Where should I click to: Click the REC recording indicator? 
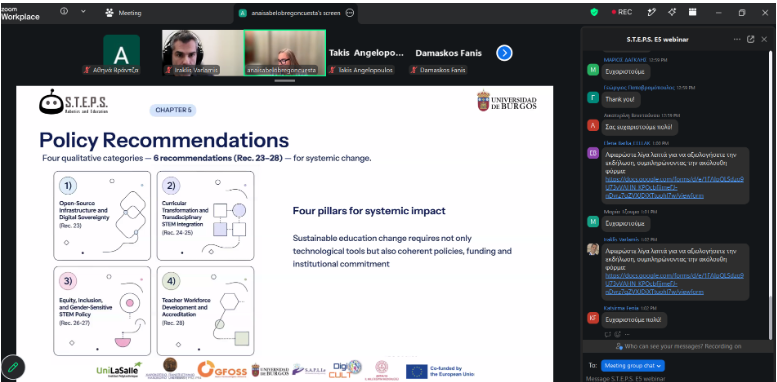[x=622, y=12]
